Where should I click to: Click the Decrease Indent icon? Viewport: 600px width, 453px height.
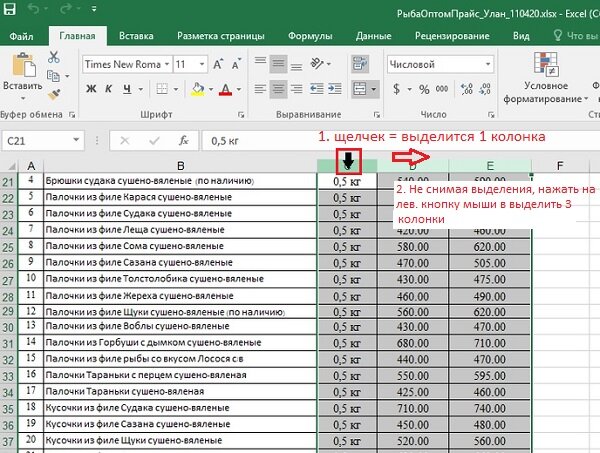point(316,89)
